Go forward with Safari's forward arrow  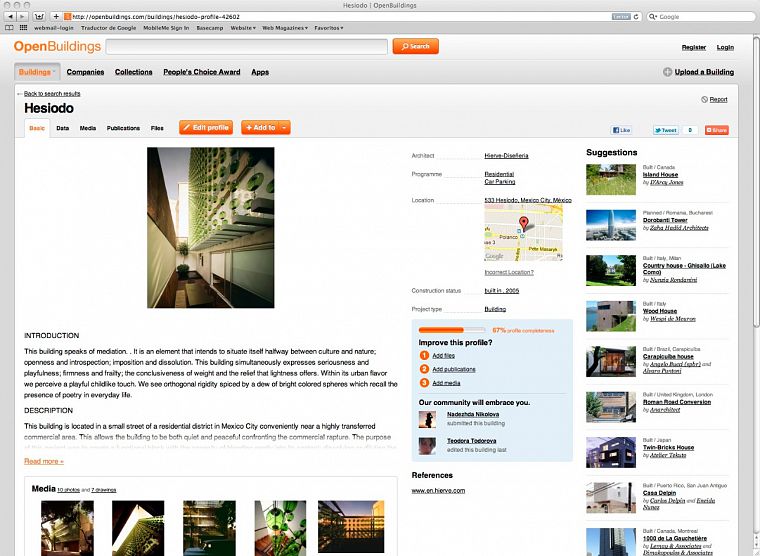[22, 16]
